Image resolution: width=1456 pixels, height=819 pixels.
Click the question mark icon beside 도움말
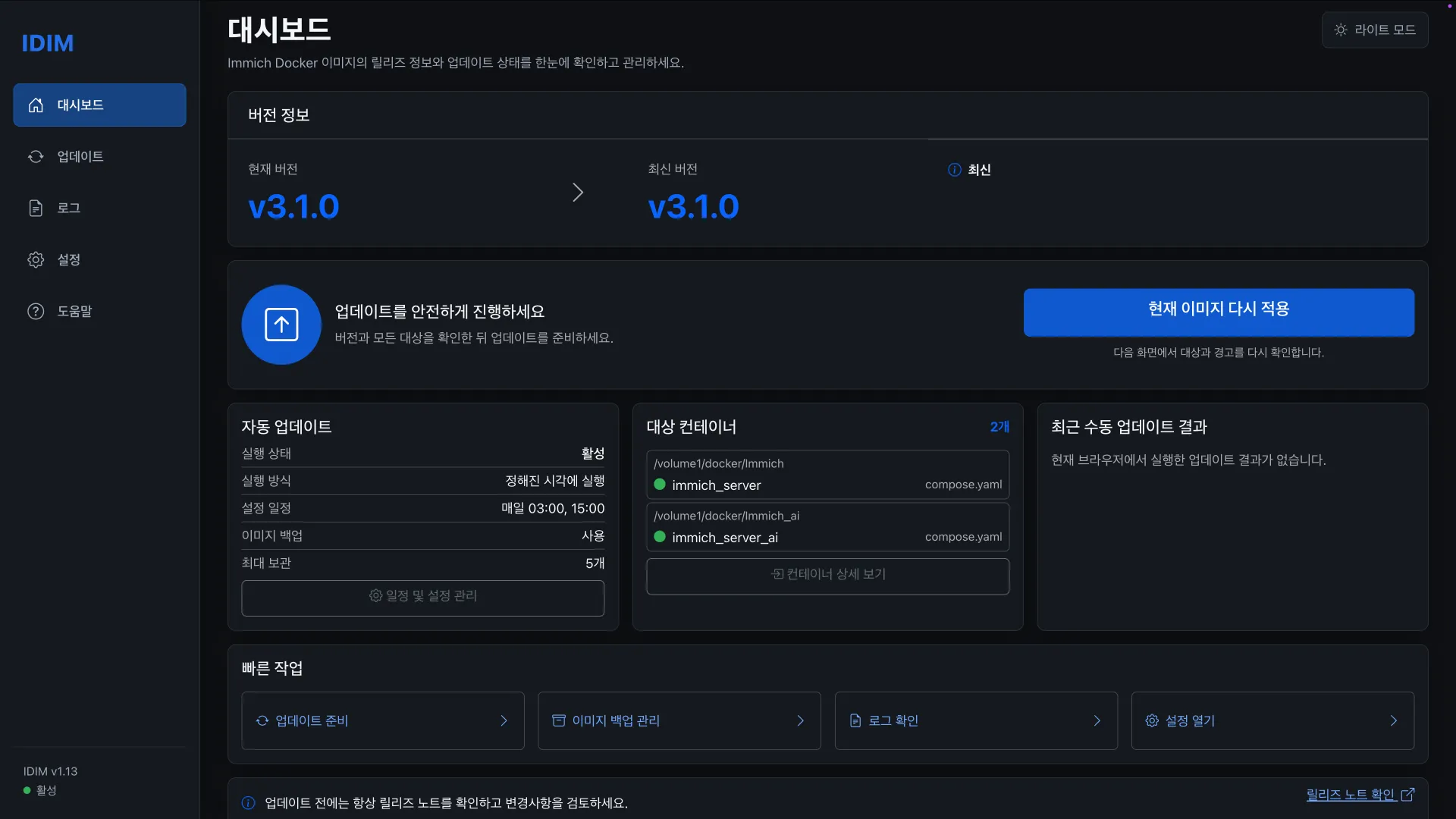(x=36, y=311)
